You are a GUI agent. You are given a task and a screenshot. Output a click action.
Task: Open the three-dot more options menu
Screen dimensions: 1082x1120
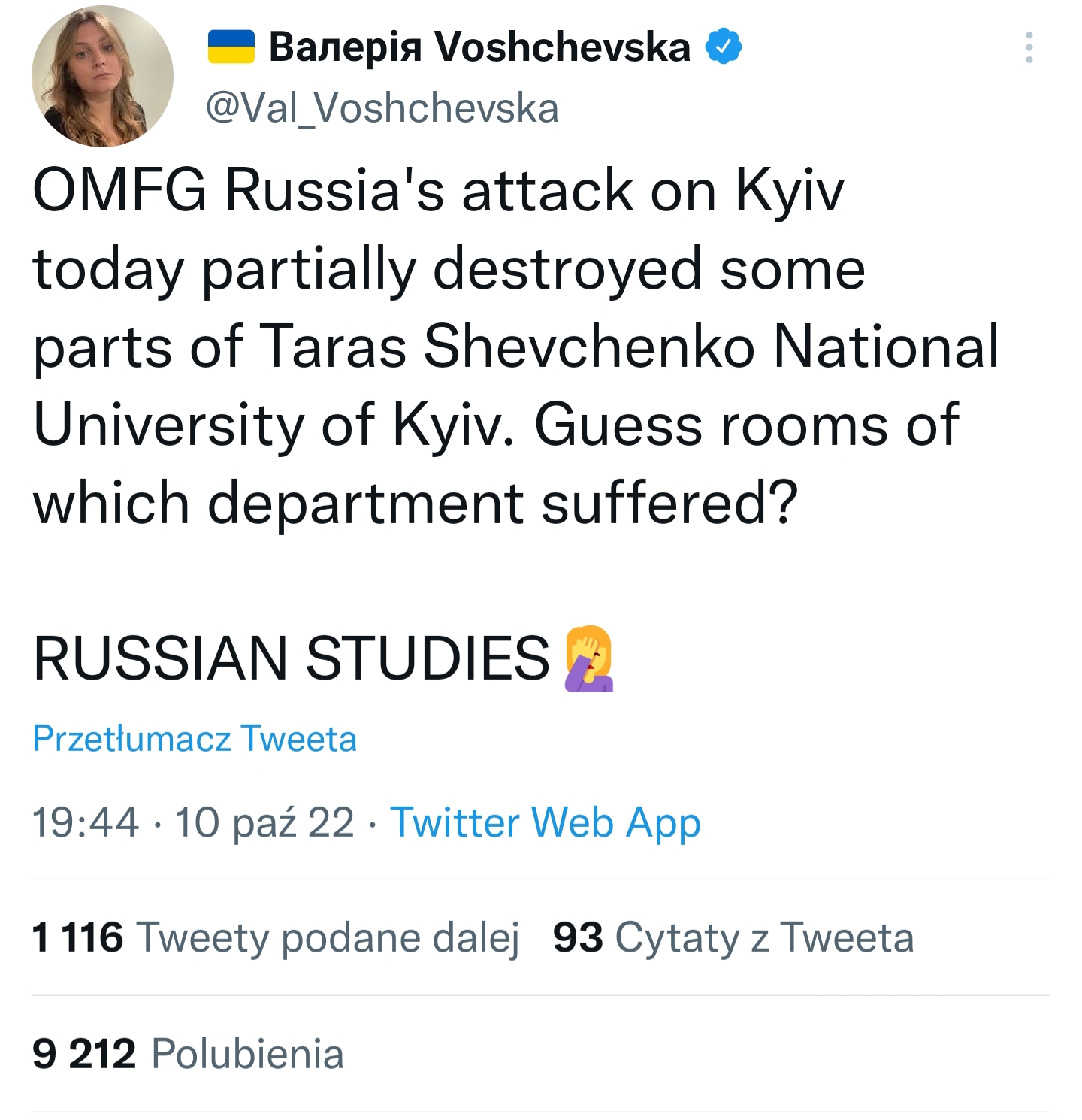tap(1029, 47)
